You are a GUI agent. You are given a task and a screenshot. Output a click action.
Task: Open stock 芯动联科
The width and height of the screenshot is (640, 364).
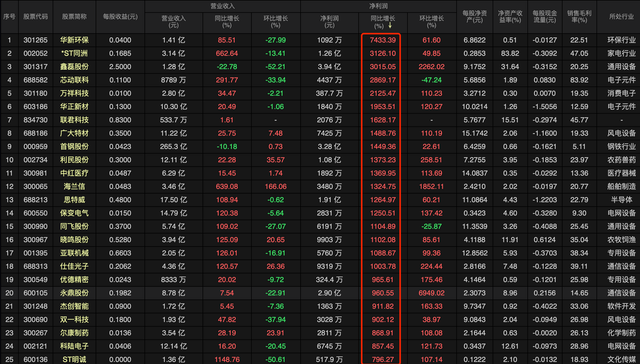[74, 80]
